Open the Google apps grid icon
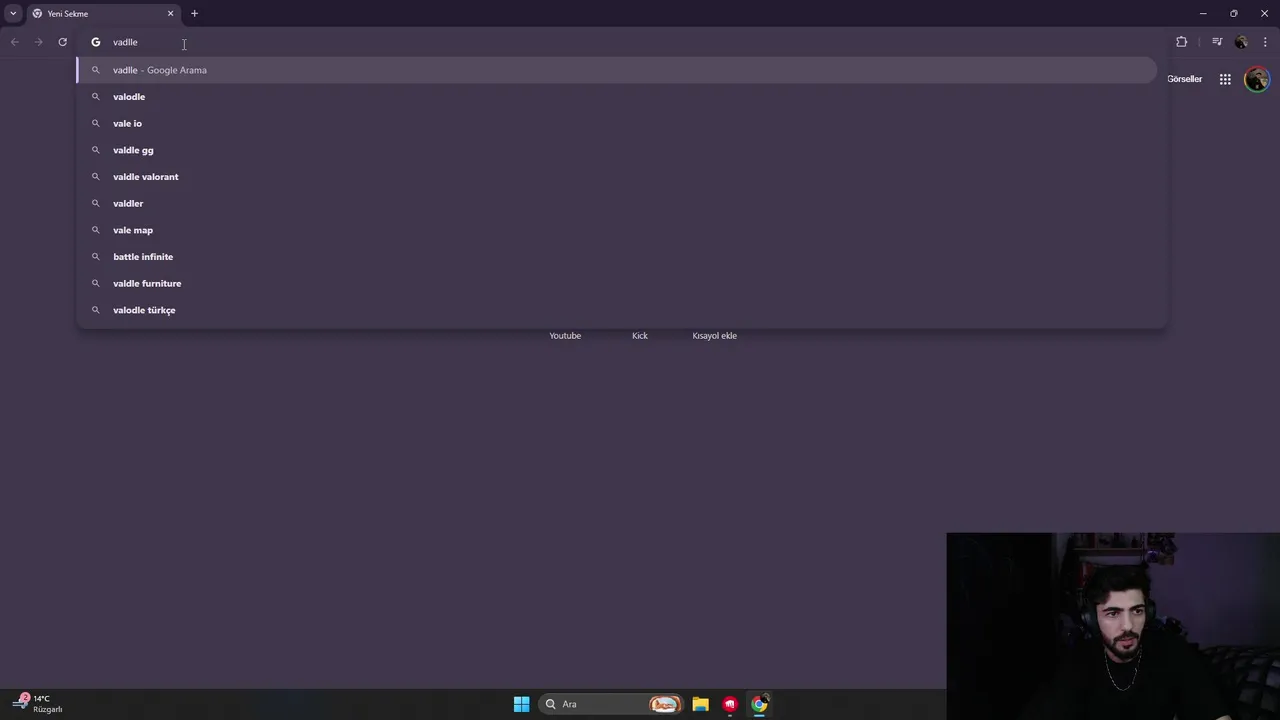Image resolution: width=1280 pixels, height=720 pixels. 1225,79
